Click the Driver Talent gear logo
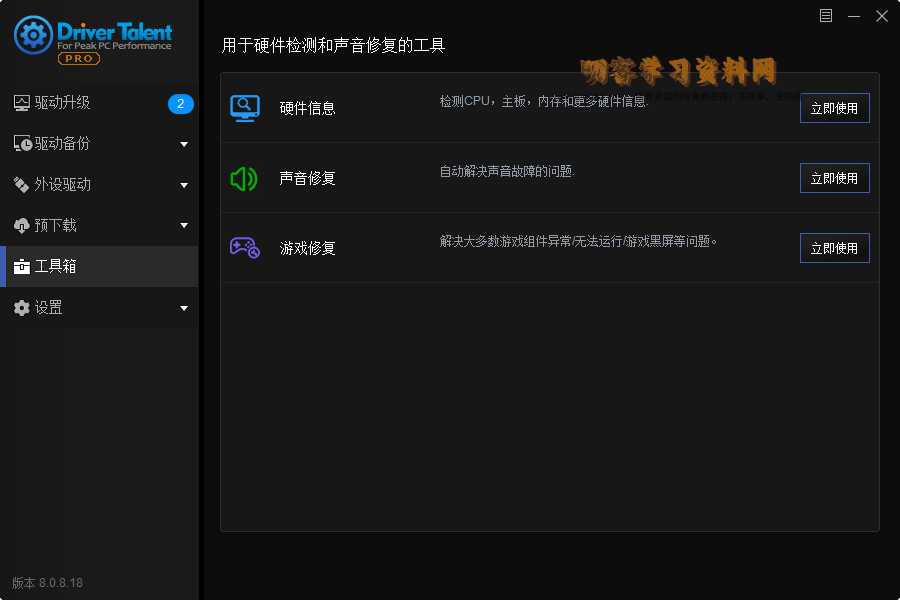The image size is (900, 600). (x=33, y=36)
